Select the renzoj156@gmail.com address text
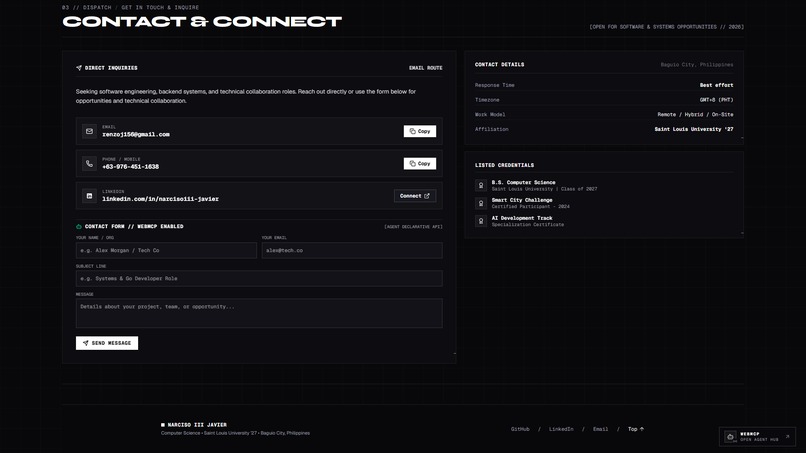The image size is (806, 453). coord(136,134)
